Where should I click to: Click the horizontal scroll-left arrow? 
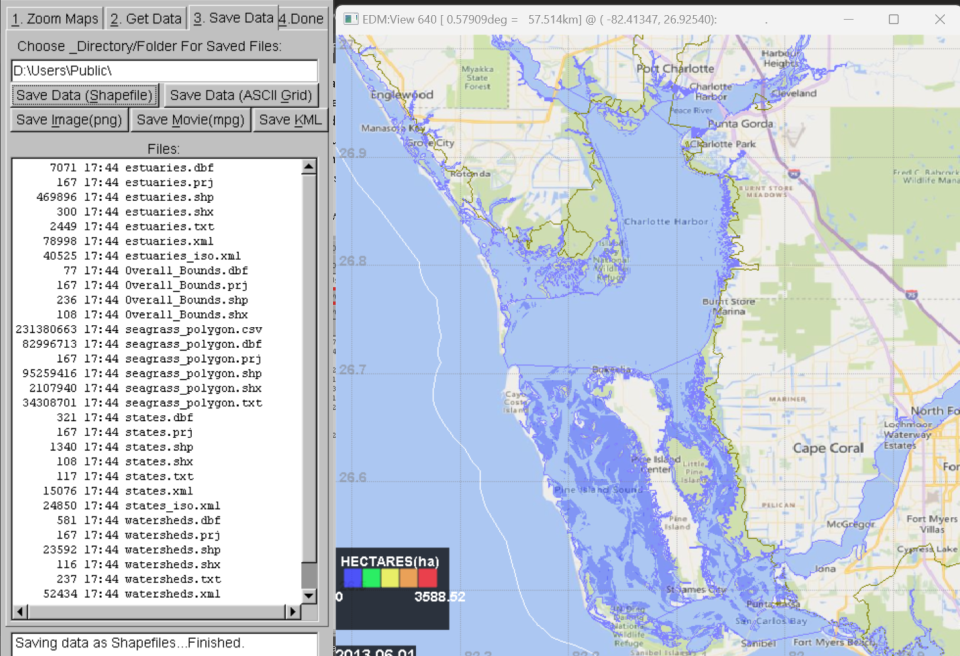[20, 612]
